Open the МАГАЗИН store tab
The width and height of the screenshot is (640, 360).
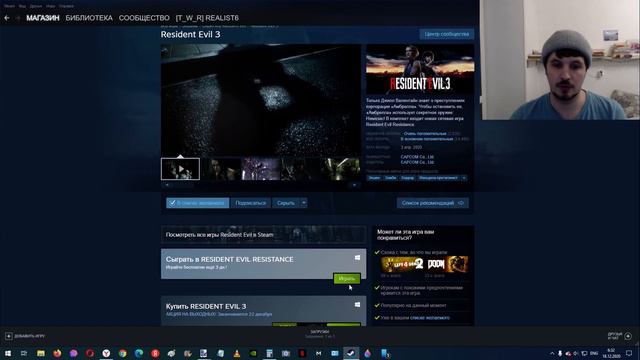coord(43,18)
